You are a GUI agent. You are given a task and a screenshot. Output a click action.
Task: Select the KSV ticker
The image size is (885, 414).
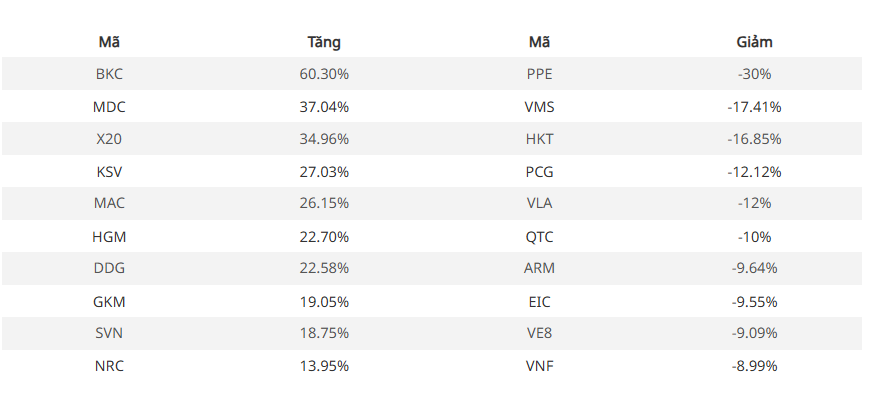pyautogui.click(x=109, y=171)
